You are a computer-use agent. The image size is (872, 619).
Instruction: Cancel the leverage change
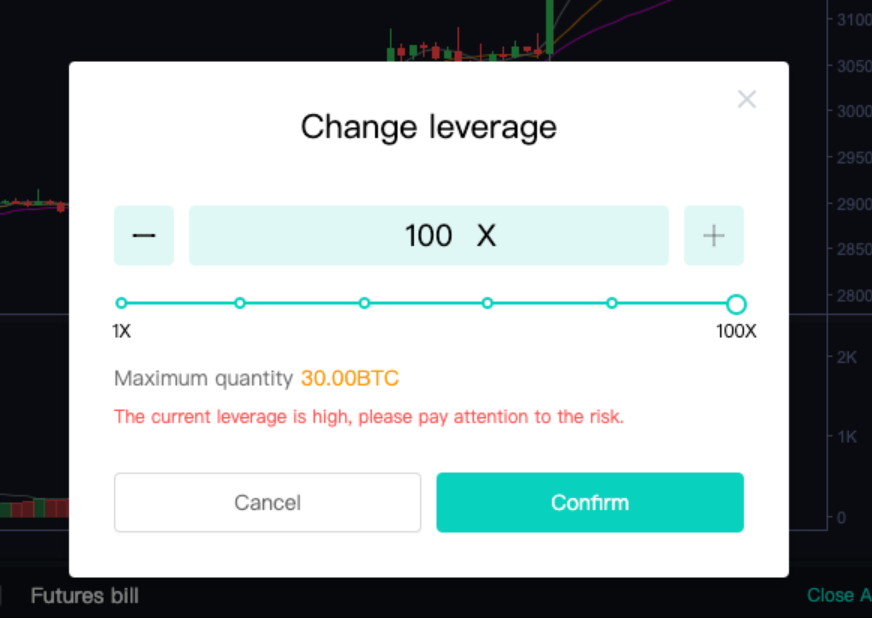[267, 502]
